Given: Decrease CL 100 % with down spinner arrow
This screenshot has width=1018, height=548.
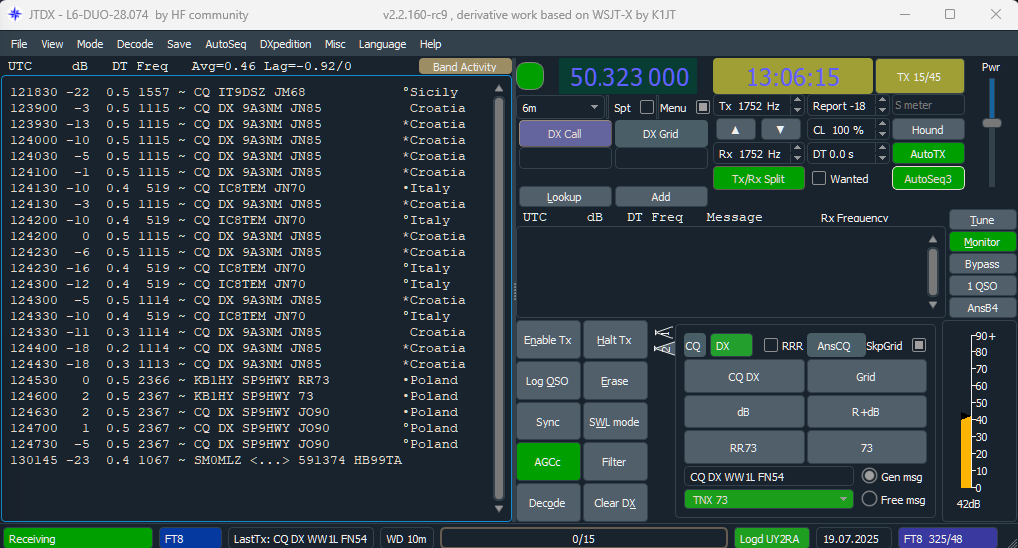Looking at the screenshot, I should click(882, 134).
